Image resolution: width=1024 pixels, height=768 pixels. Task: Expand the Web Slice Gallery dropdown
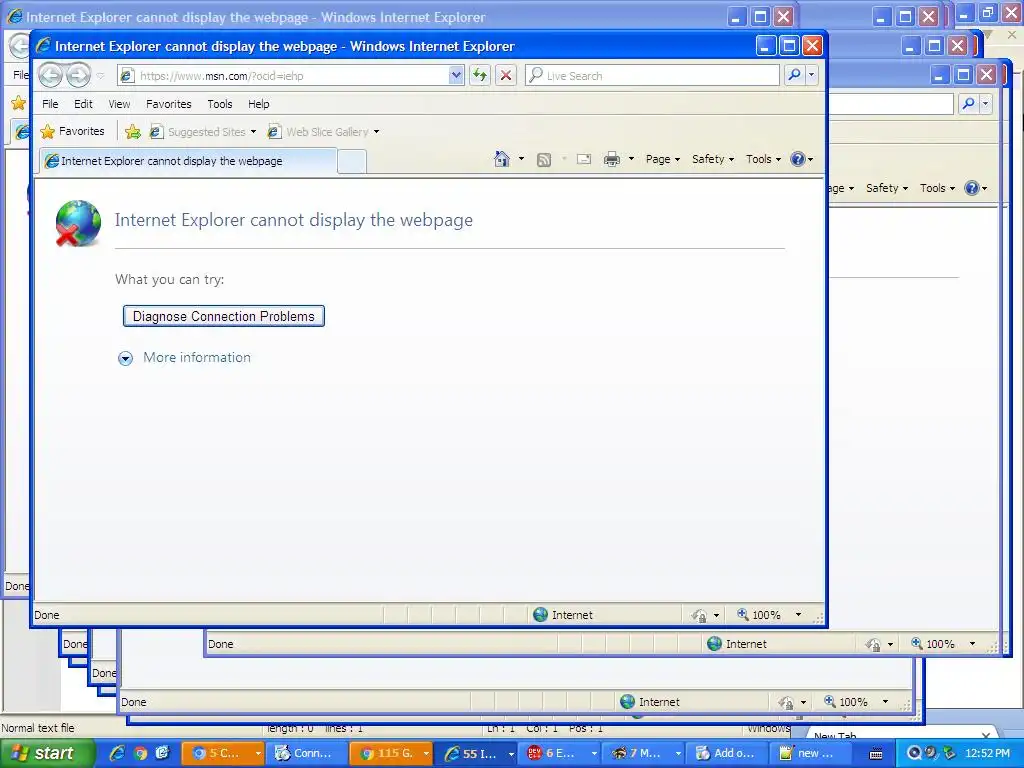coord(376,132)
